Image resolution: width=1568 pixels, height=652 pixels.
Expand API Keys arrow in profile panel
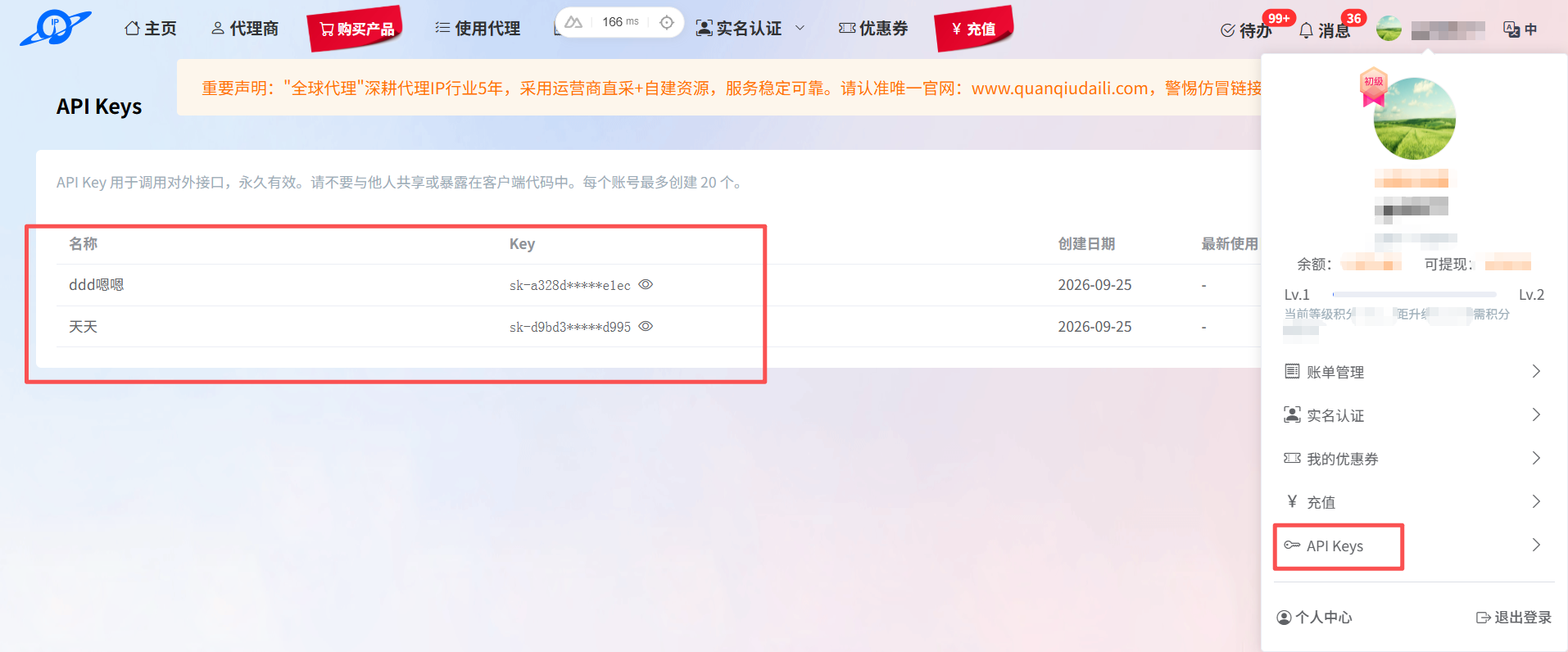pos(1536,545)
